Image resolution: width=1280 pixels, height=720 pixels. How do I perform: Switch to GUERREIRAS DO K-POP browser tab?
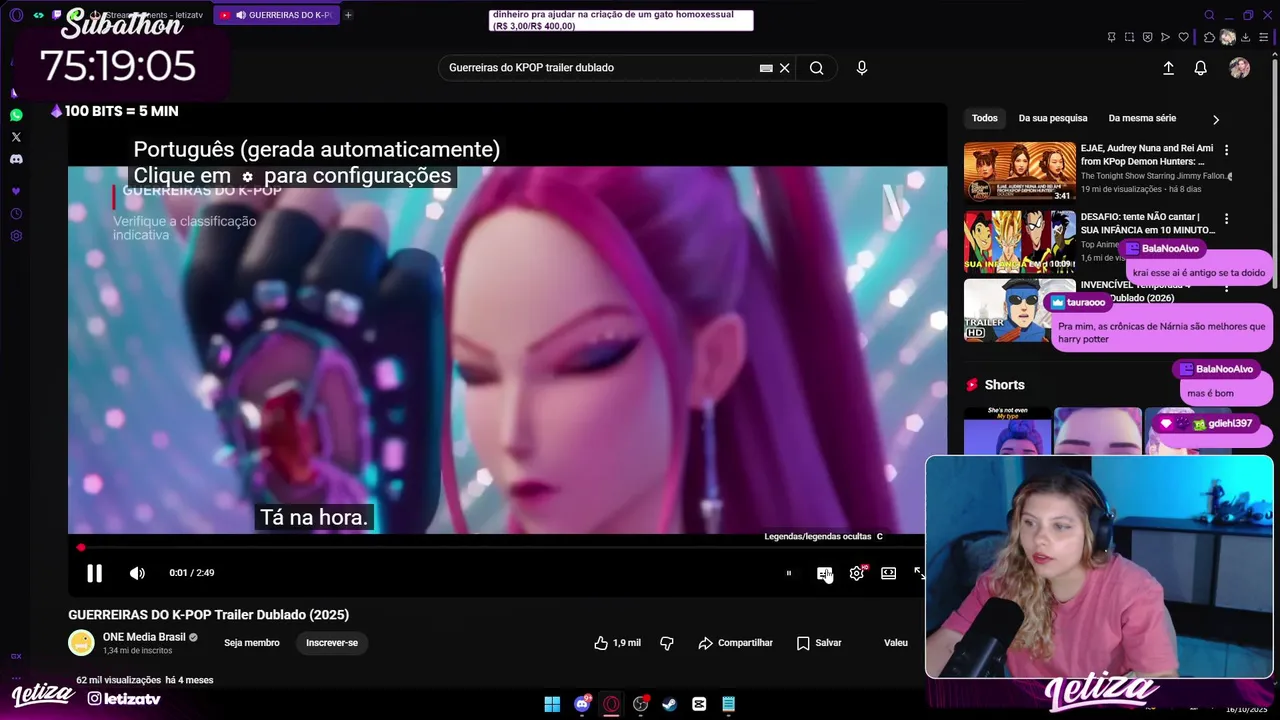(x=277, y=15)
